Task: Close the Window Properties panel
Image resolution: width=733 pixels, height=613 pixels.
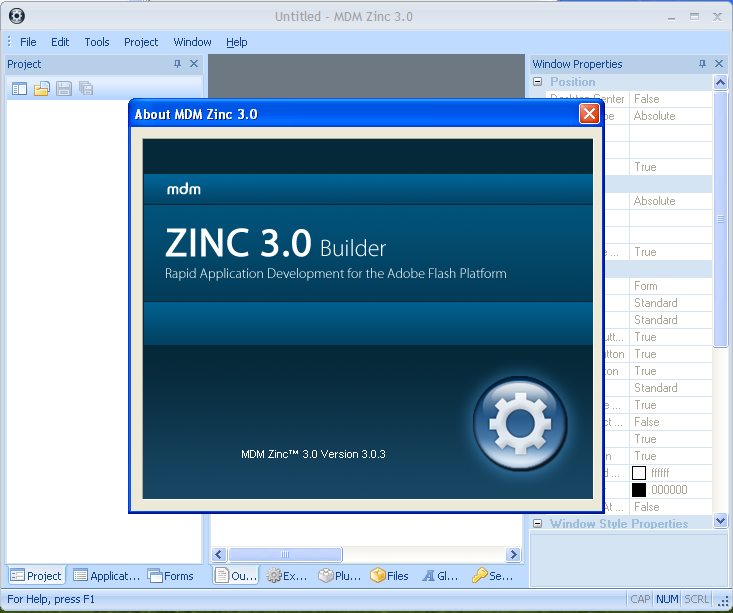Action: click(719, 64)
